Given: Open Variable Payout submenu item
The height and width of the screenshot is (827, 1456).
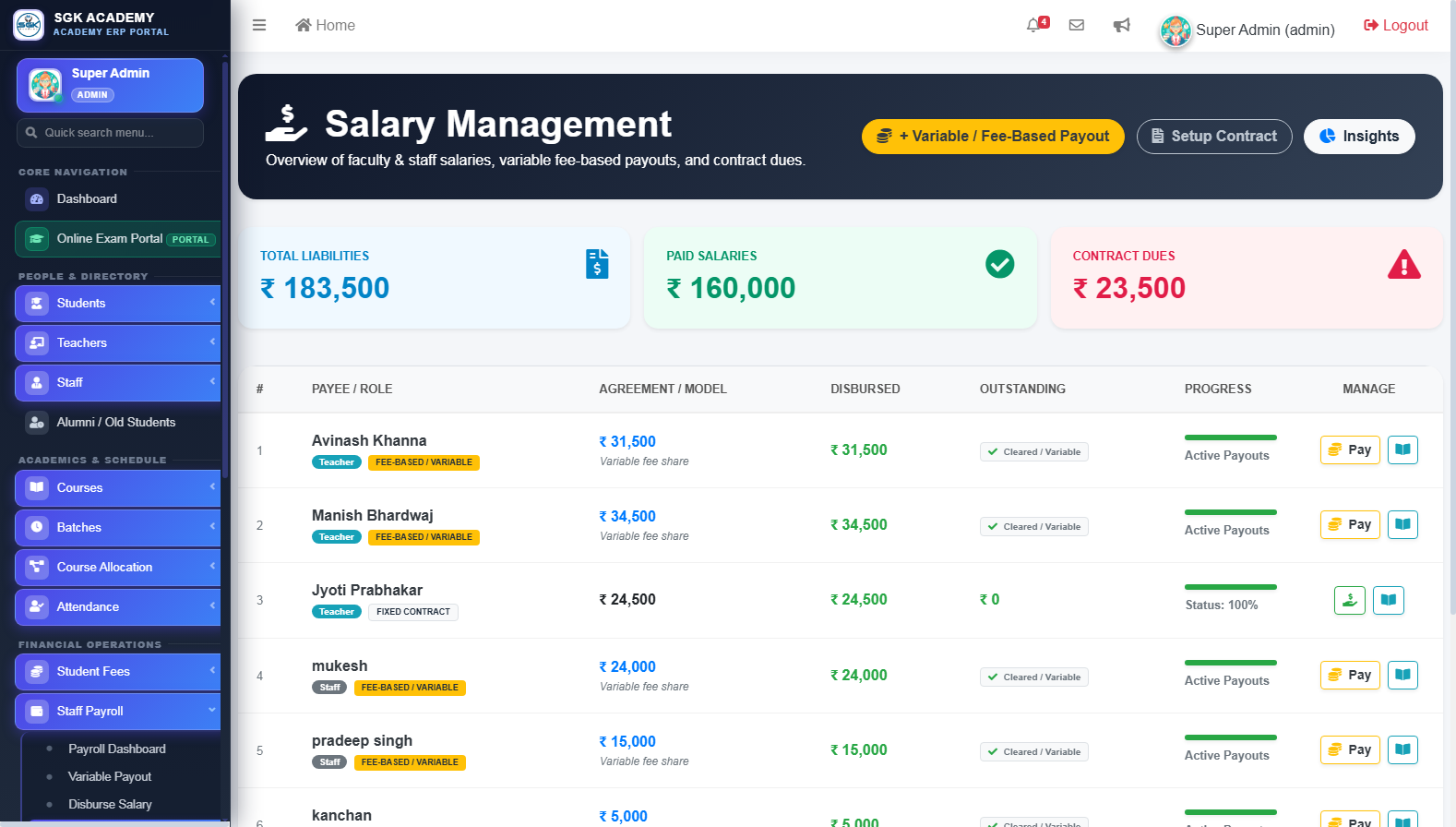Looking at the screenshot, I should [110, 776].
